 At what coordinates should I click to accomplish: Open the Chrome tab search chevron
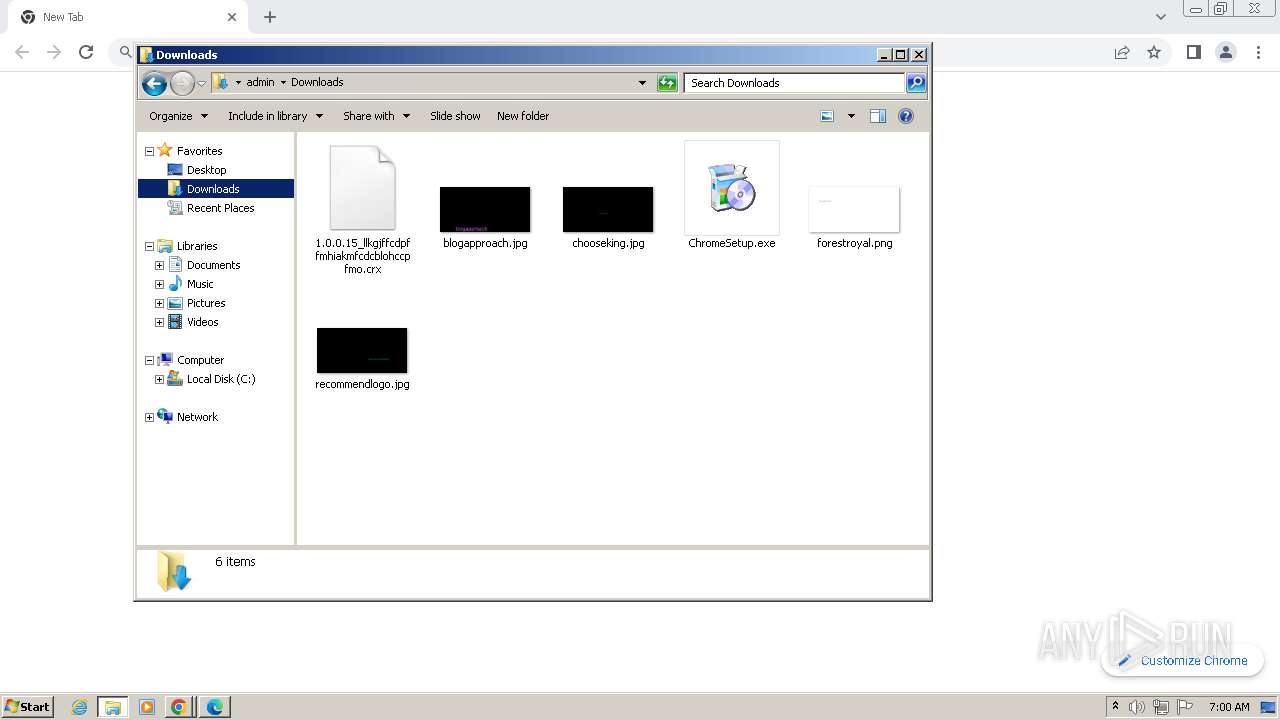[1161, 17]
